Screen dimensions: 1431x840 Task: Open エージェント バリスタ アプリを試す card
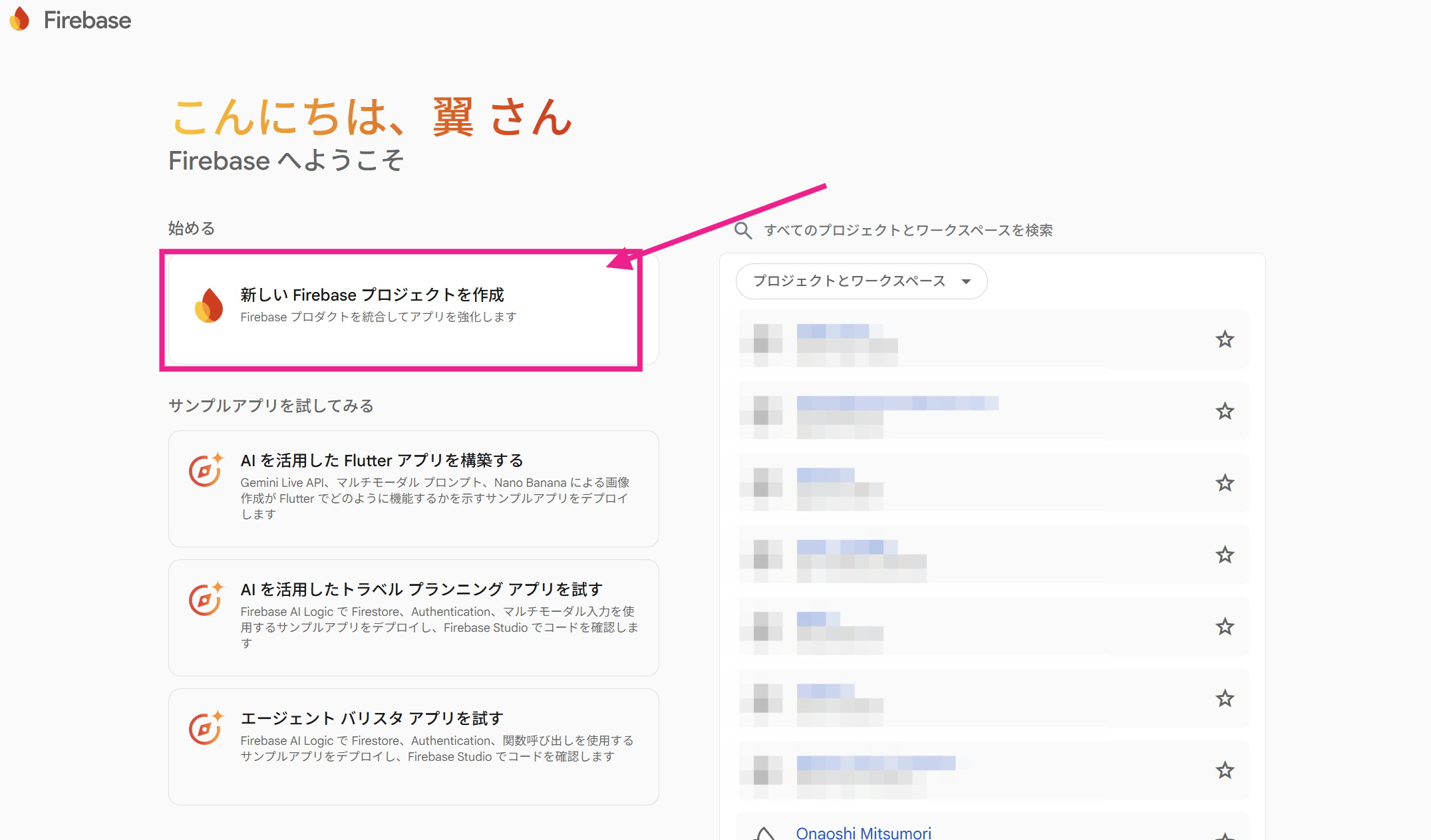[413, 747]
